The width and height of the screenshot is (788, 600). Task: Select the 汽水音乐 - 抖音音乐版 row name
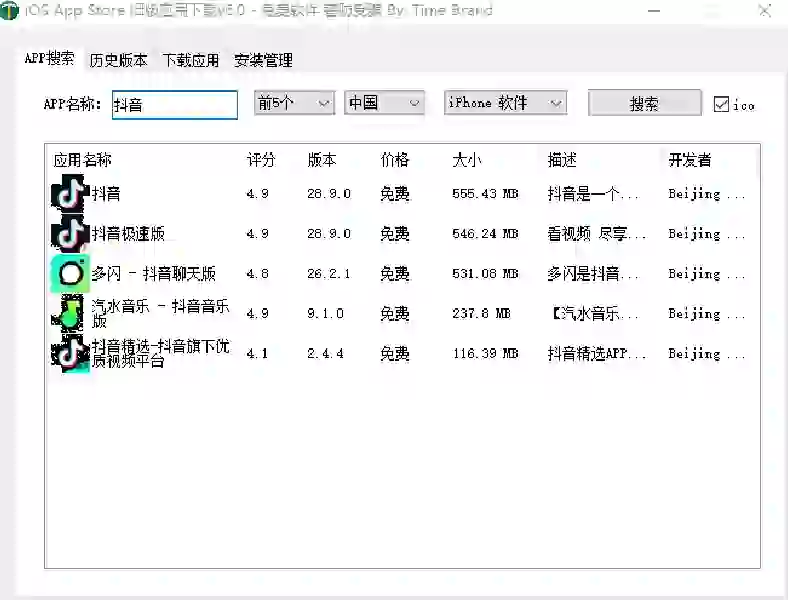tap(160, 313)
